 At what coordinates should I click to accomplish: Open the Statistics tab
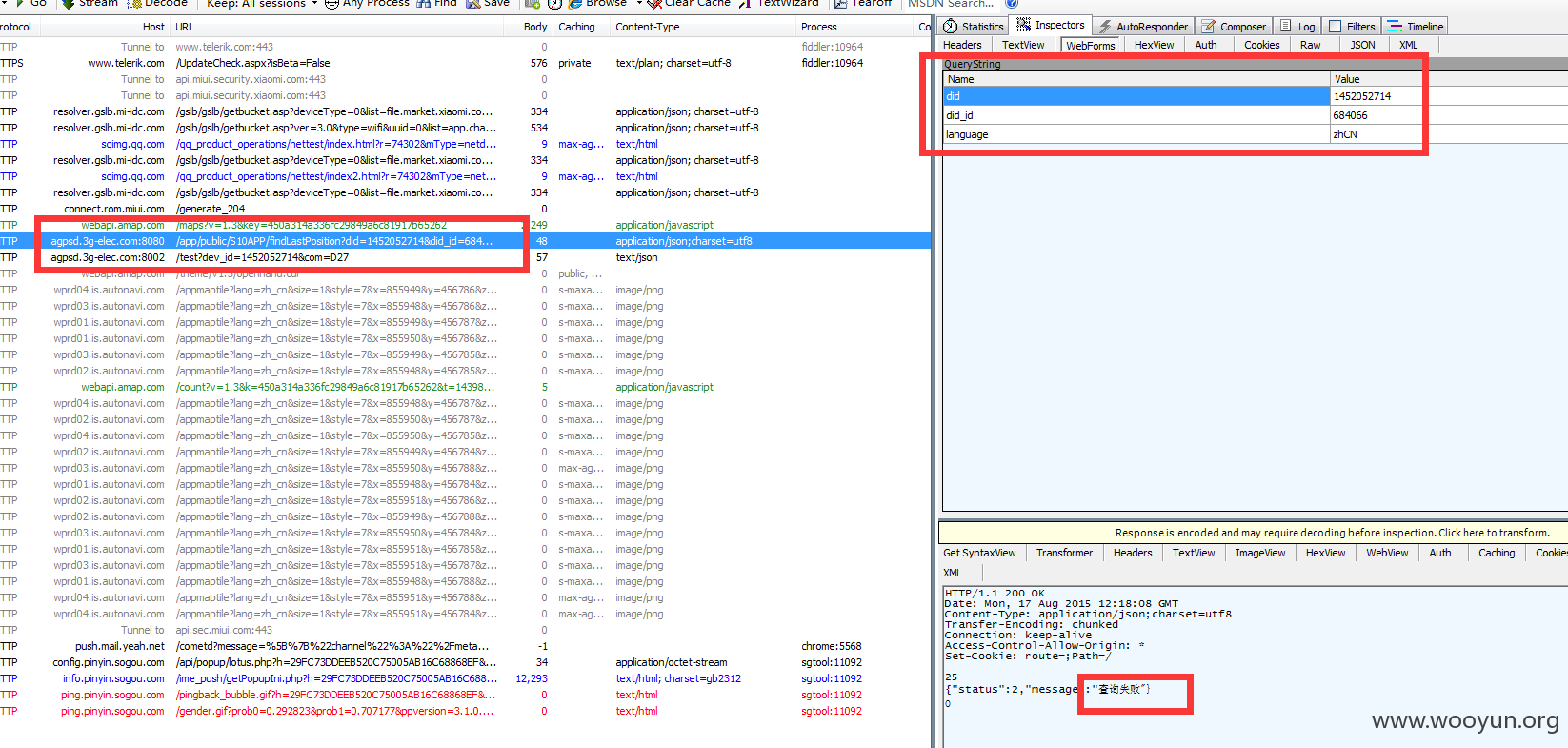click(x=973, y=27)
